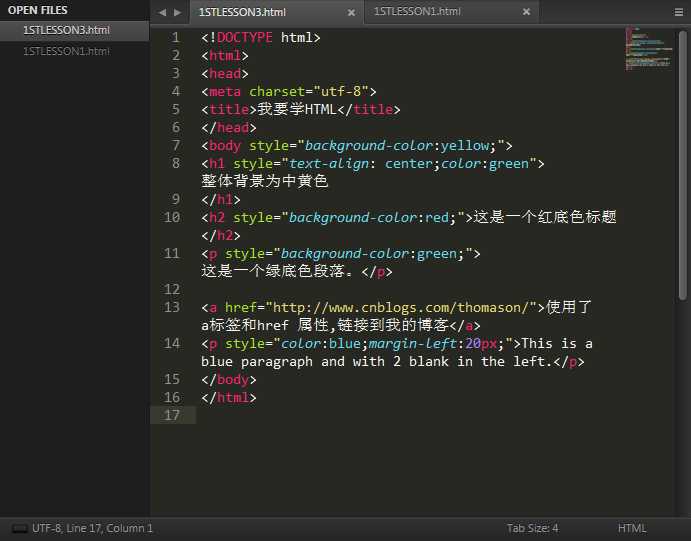Click the previous tab left arrow
Screen dimensions: 691x541
coord(162,12)
